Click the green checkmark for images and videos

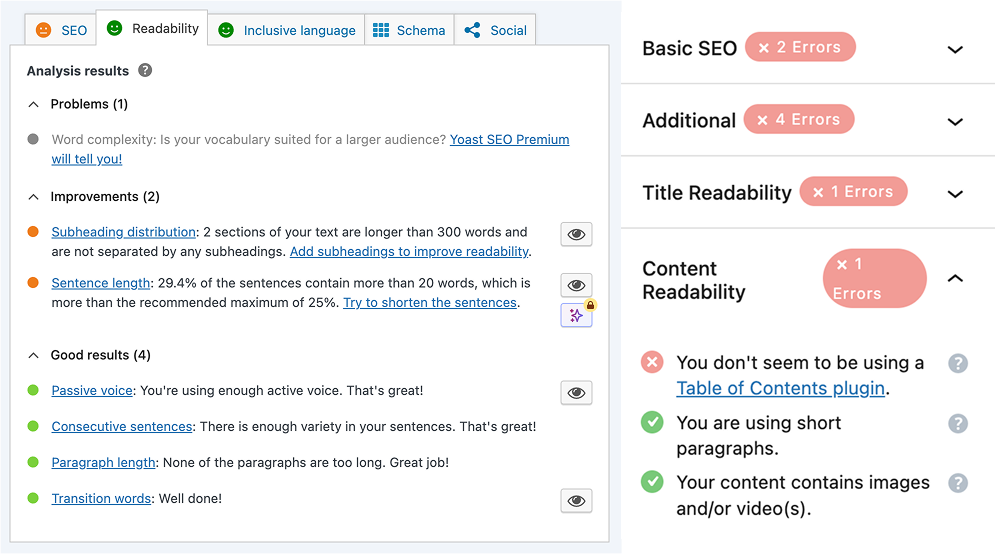(x=653, y=483)
